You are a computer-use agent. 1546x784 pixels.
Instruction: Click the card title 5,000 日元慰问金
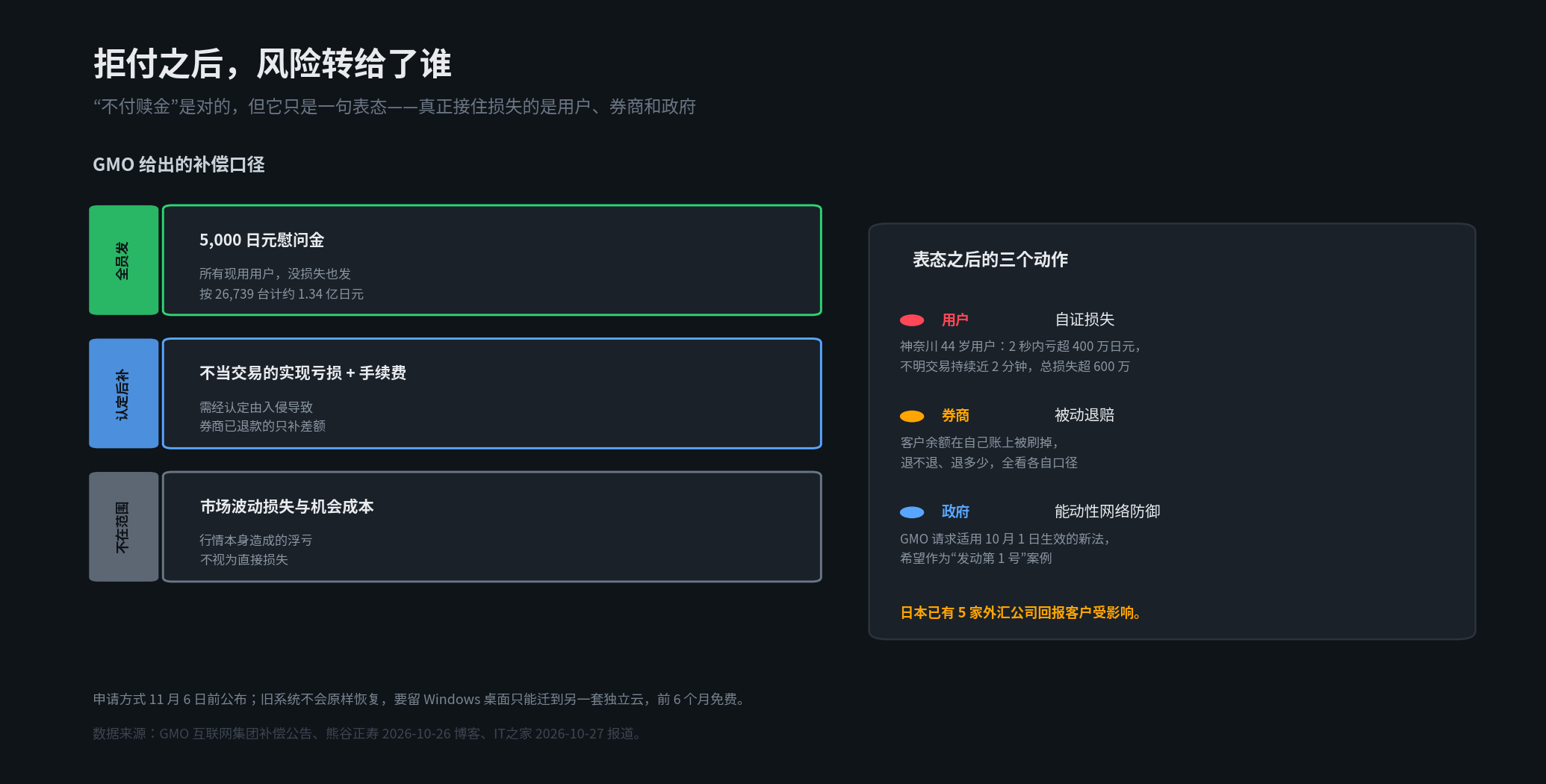[x=261, y=240]
